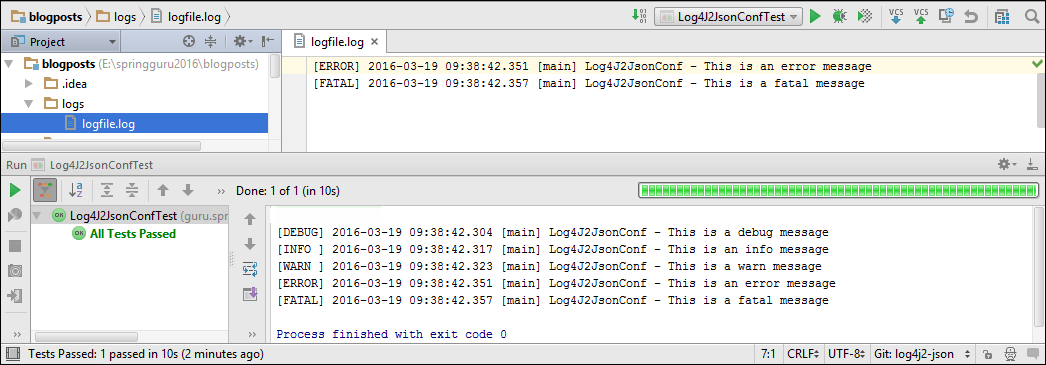
Task: Run with coverage icon in top toolbar
Action: point(865,16)
